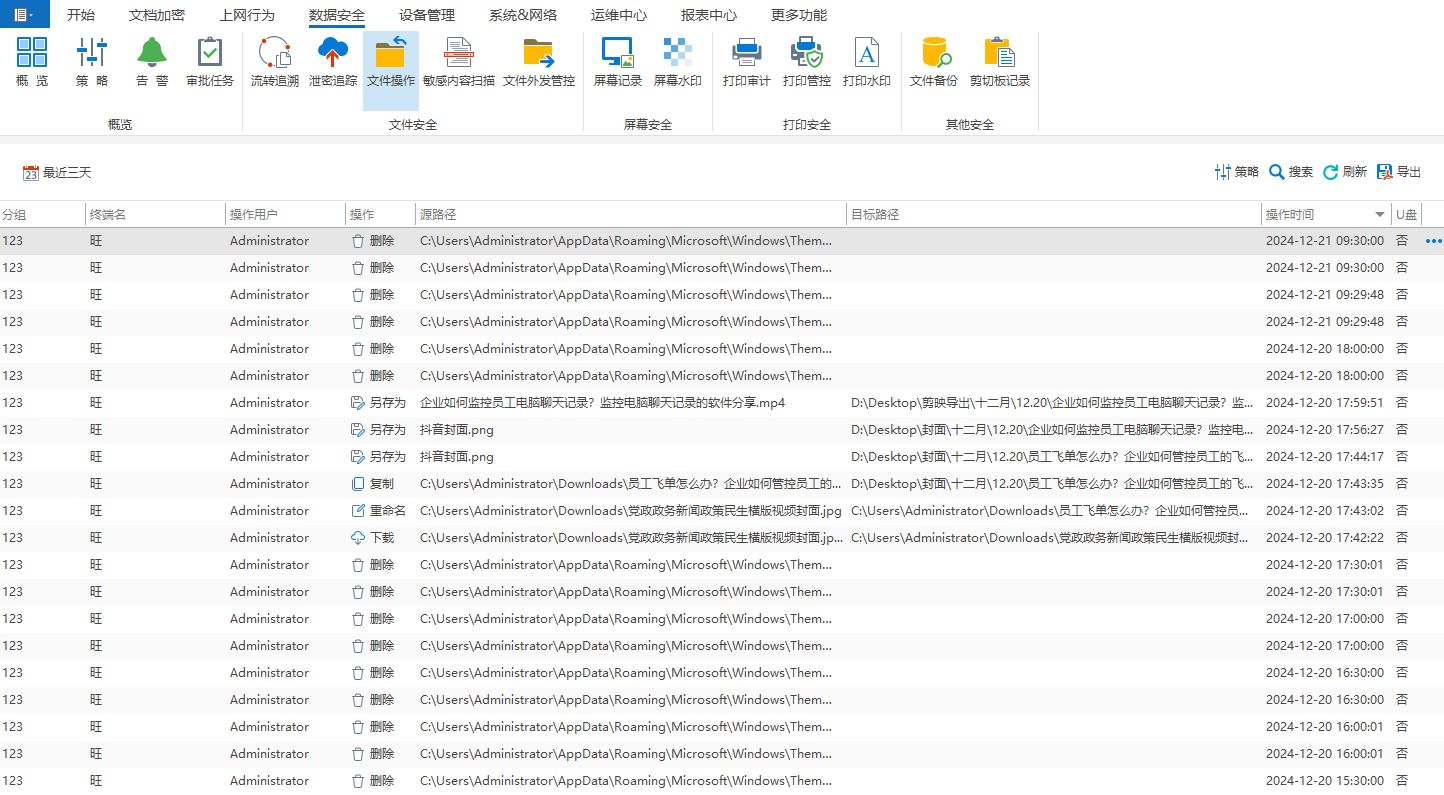Switch to 上网行为 tab
The width and height of the screenshot is (1444, 795).
[247, 15]
